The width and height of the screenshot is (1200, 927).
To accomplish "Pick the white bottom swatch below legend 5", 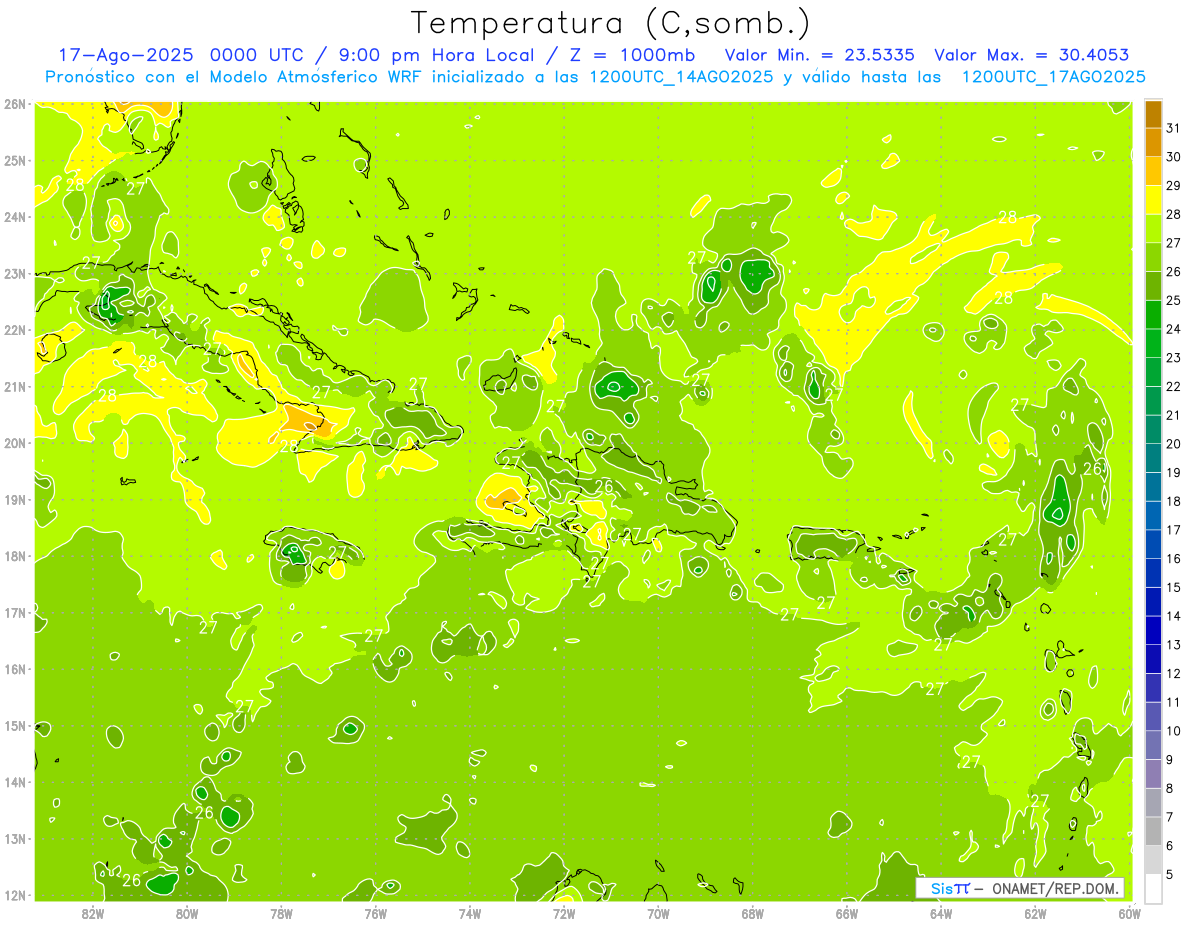I will click(1153, 888).
